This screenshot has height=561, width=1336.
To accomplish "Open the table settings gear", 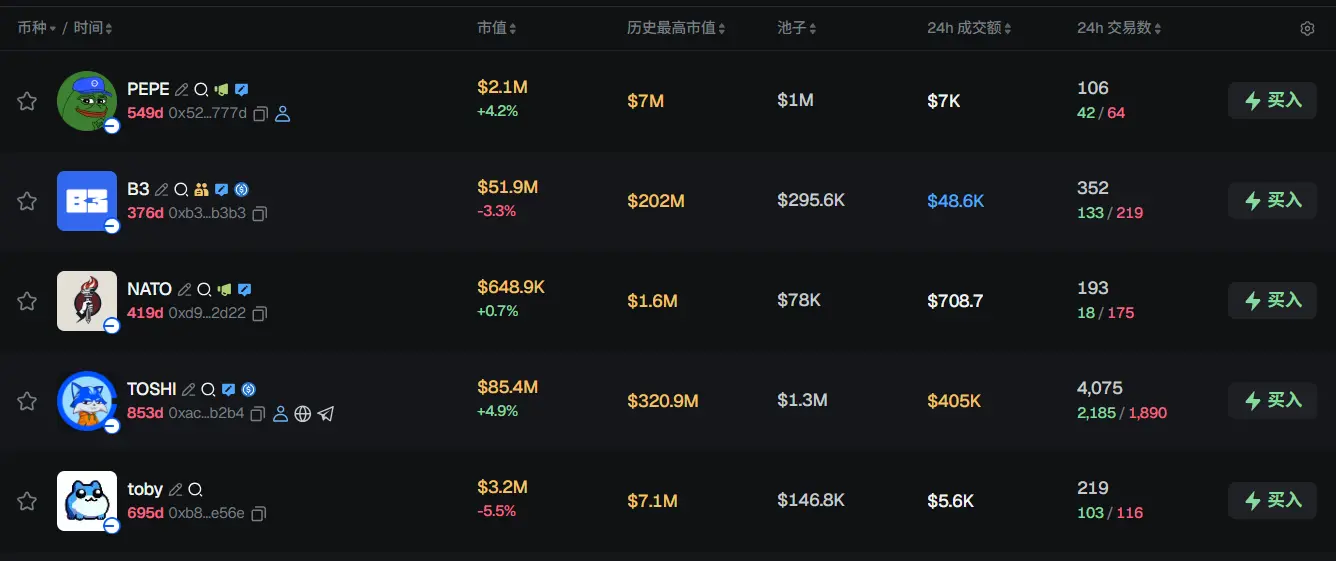I will pyautogui.click(x=1307, y=29).
